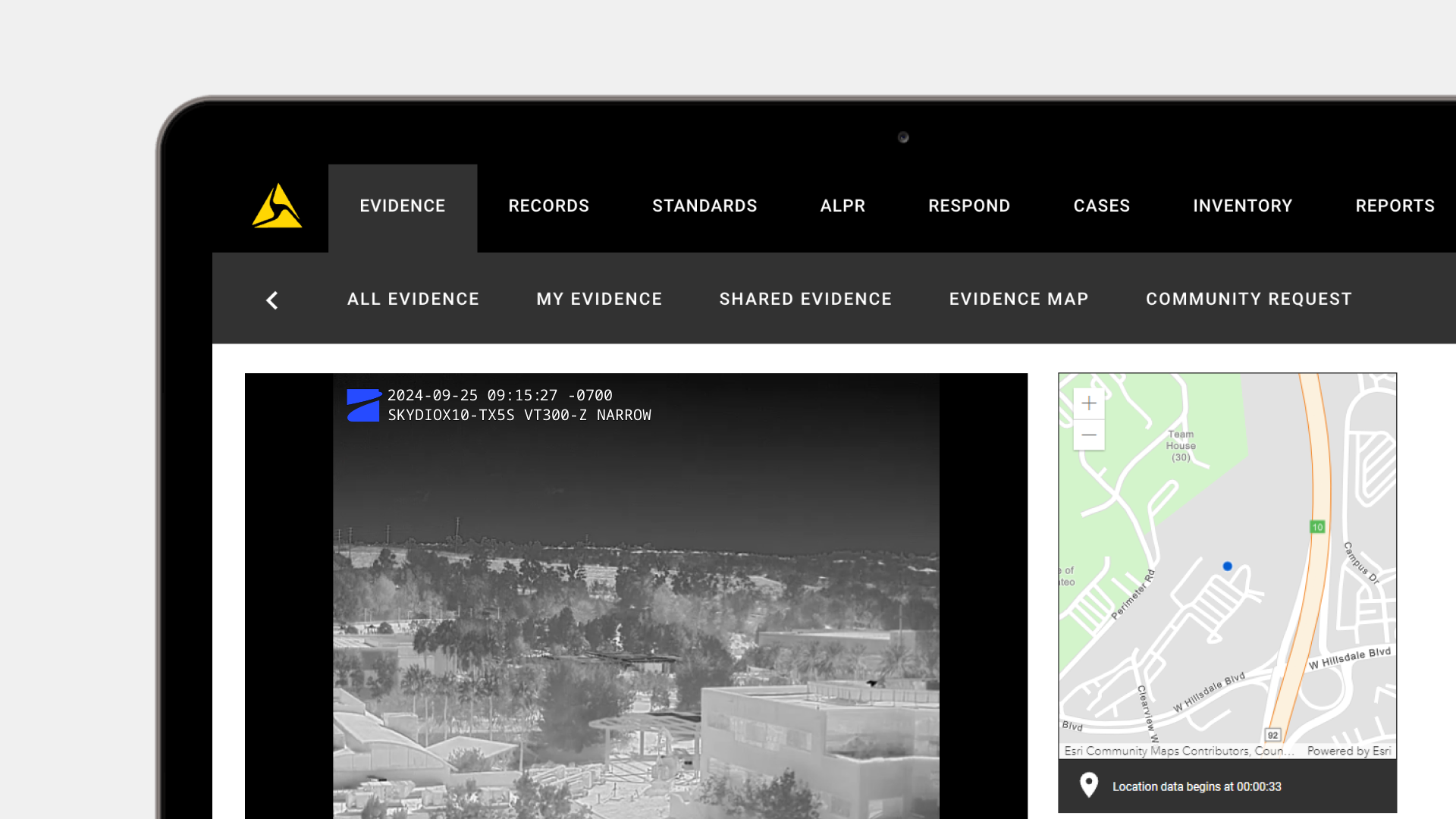This screenshot has width=1456, height=819.
Task: Open the INVENTORY tab
Action: click(1242, 206)
